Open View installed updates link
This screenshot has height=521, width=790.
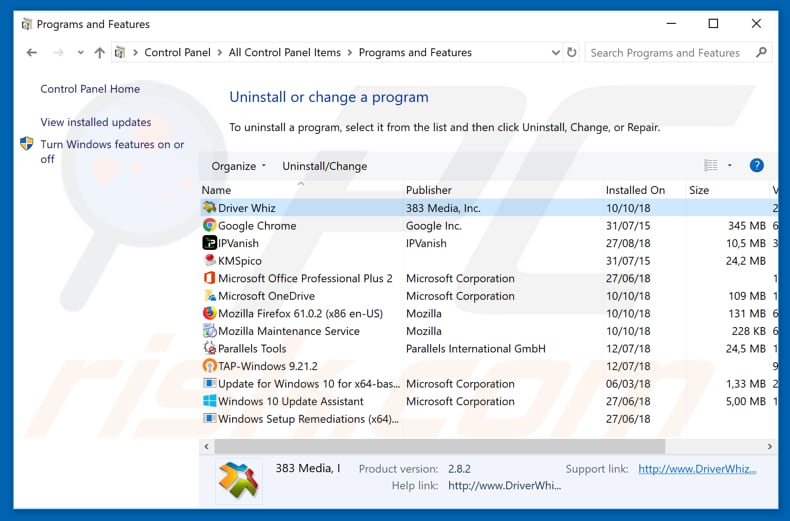tap(96, 122)
